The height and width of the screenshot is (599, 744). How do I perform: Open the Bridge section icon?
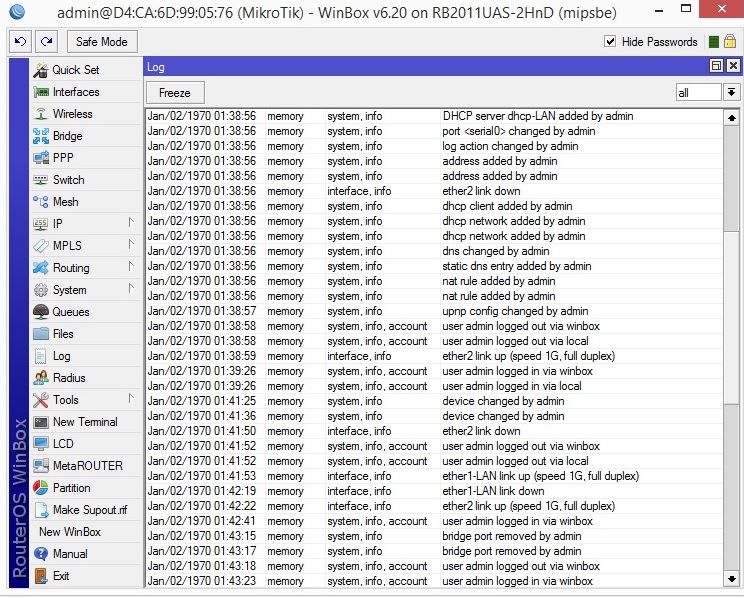pos(41,136)
